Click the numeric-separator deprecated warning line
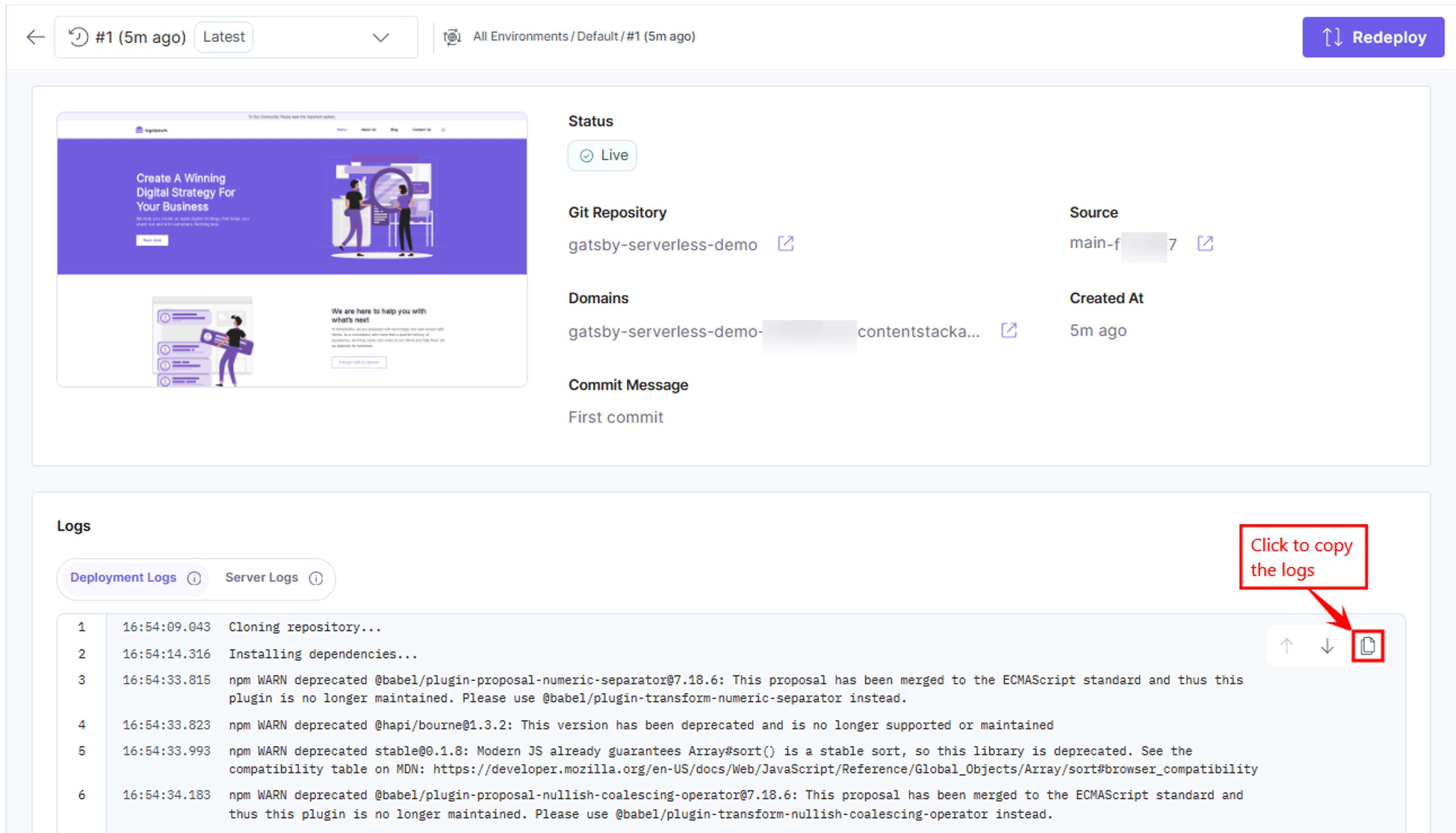The width and height of the screenshot is (1456, 833). (736, 689)
